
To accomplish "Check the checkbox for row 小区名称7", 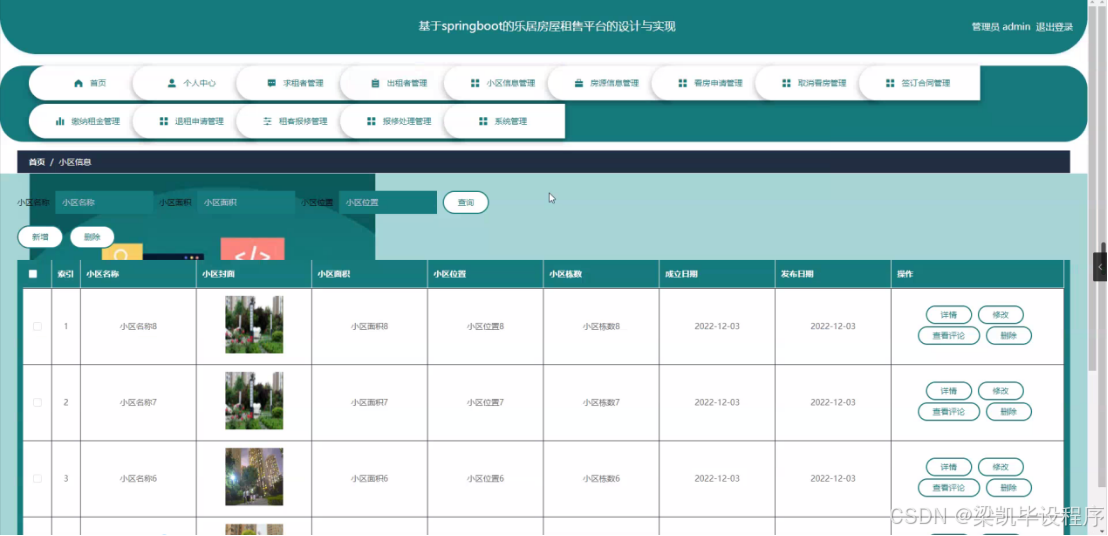I will coord(37,403).
